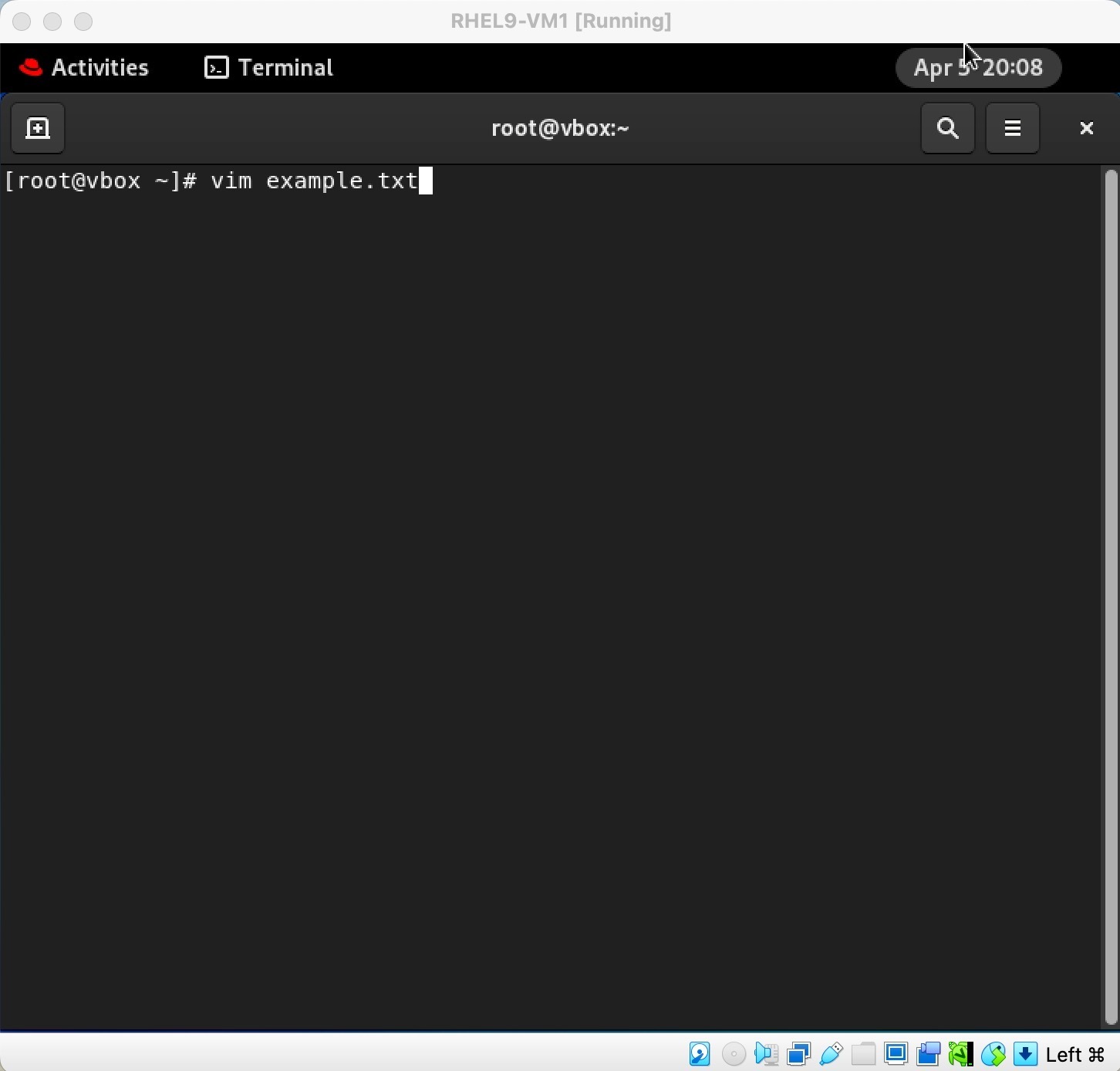Click the red close button of RHEL9-VM1 window
1120x1071 pixels.
tap(22, 22)
